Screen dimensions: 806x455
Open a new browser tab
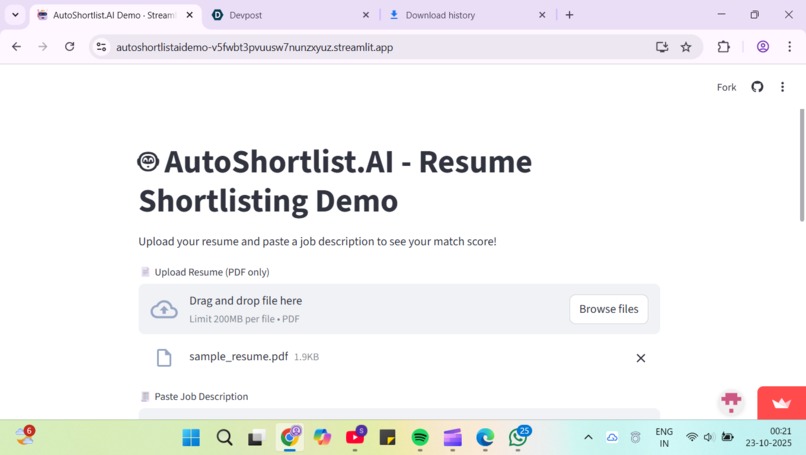tap(570, 15)
